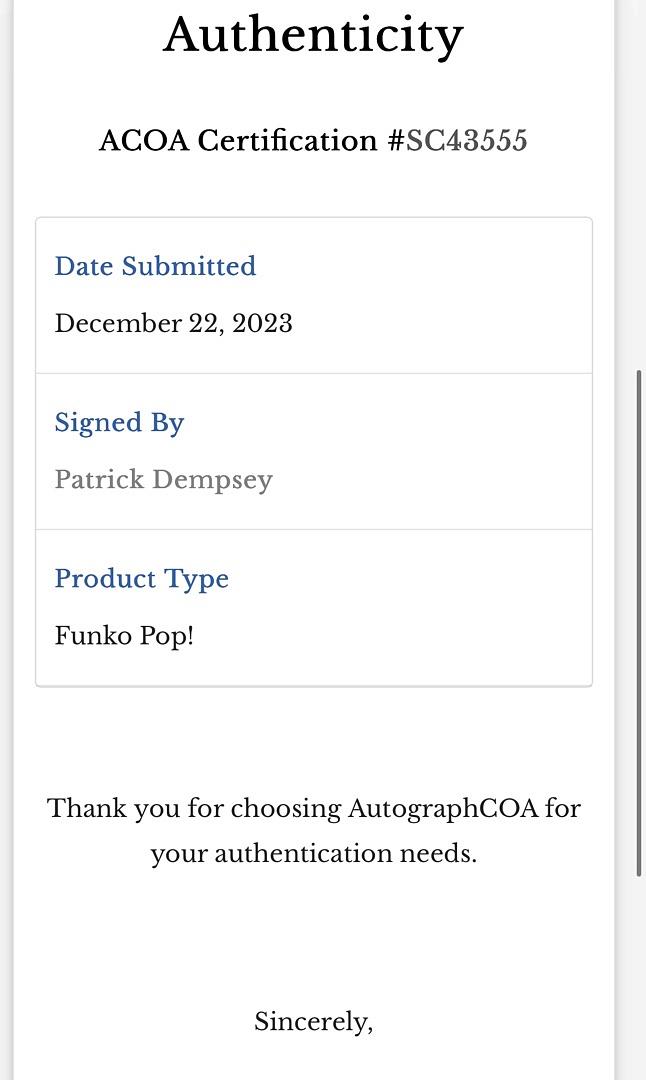Open the Patrick Dempsey signer name
The width and height of the screenshot is (646, 1080).
[x=163, y=480]
